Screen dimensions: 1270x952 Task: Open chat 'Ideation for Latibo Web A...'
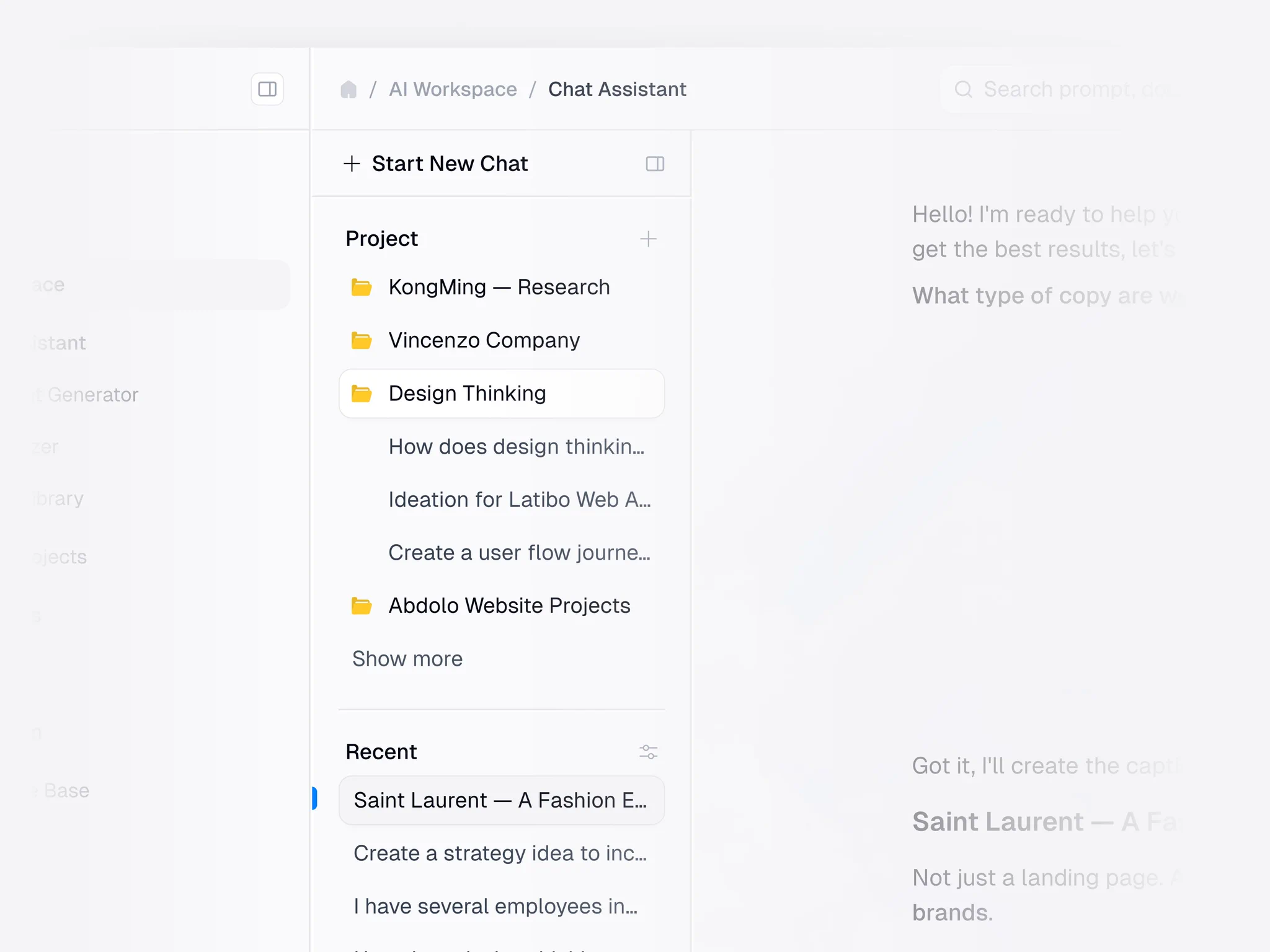pos(520,500)
